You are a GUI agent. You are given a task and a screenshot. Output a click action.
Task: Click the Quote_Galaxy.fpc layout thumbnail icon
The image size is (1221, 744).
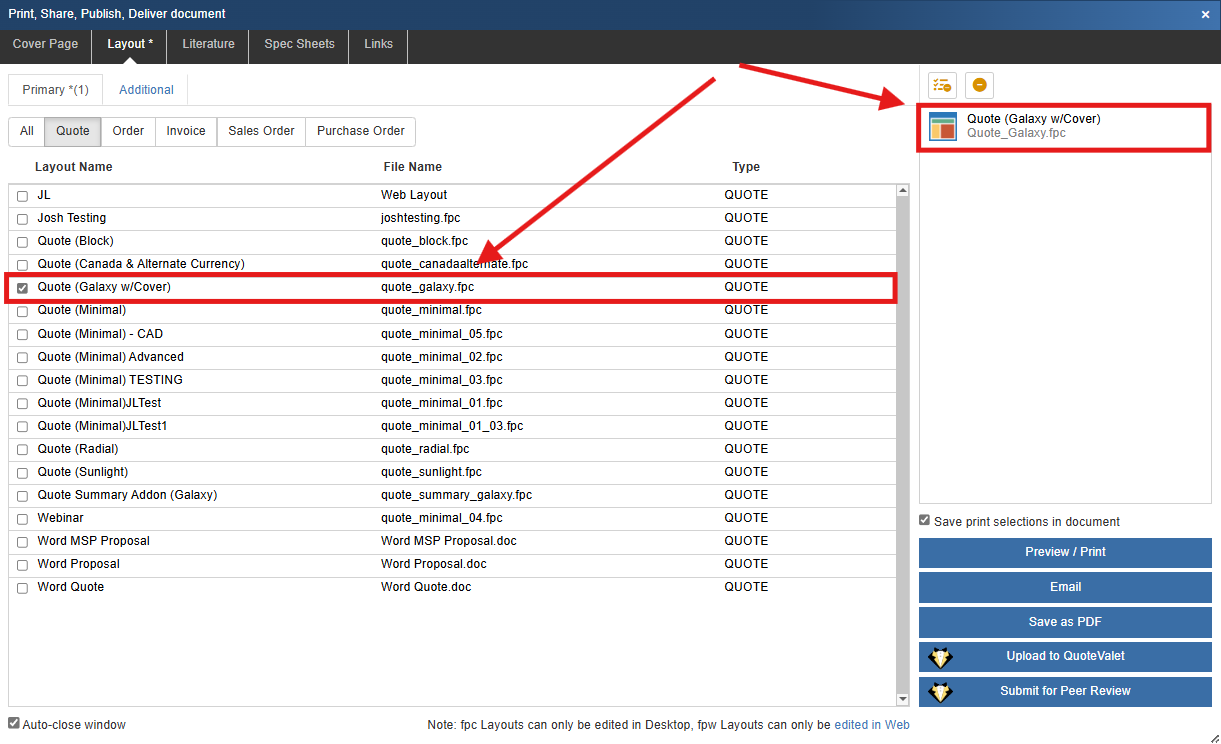pyautogui.click(x=942, y=126)
